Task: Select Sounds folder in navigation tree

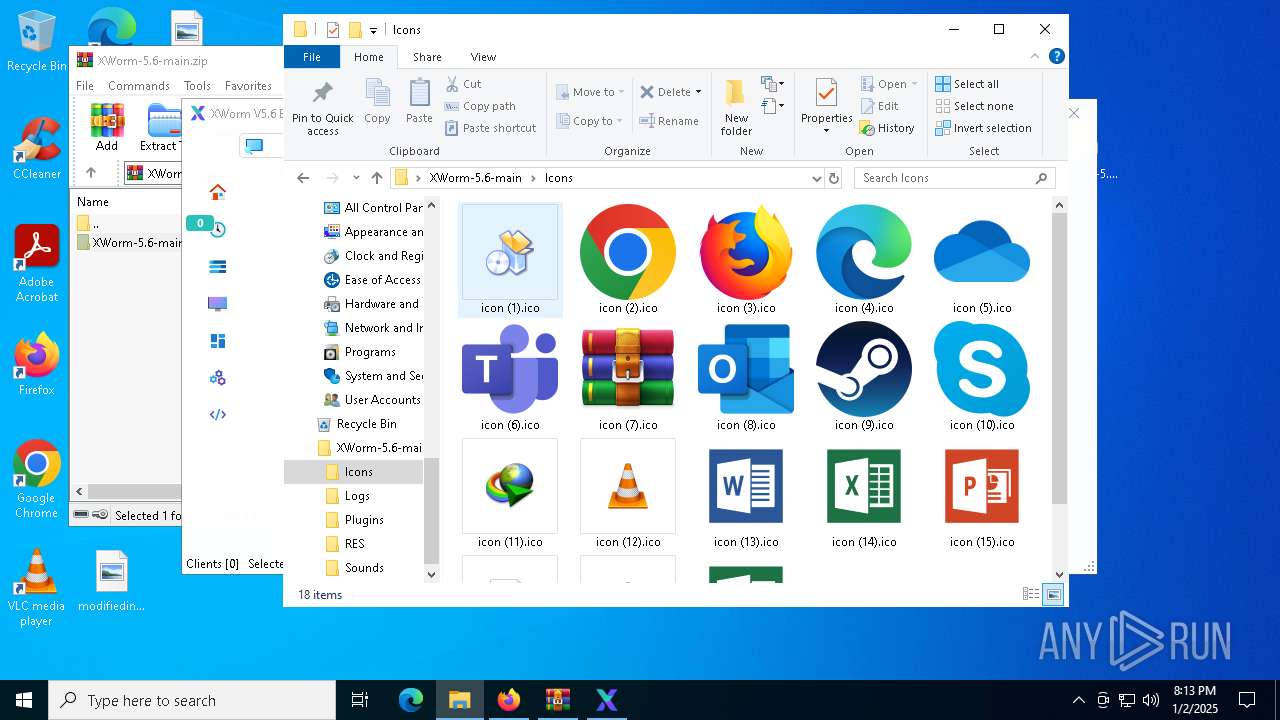Action: click(x=364, y=568)
